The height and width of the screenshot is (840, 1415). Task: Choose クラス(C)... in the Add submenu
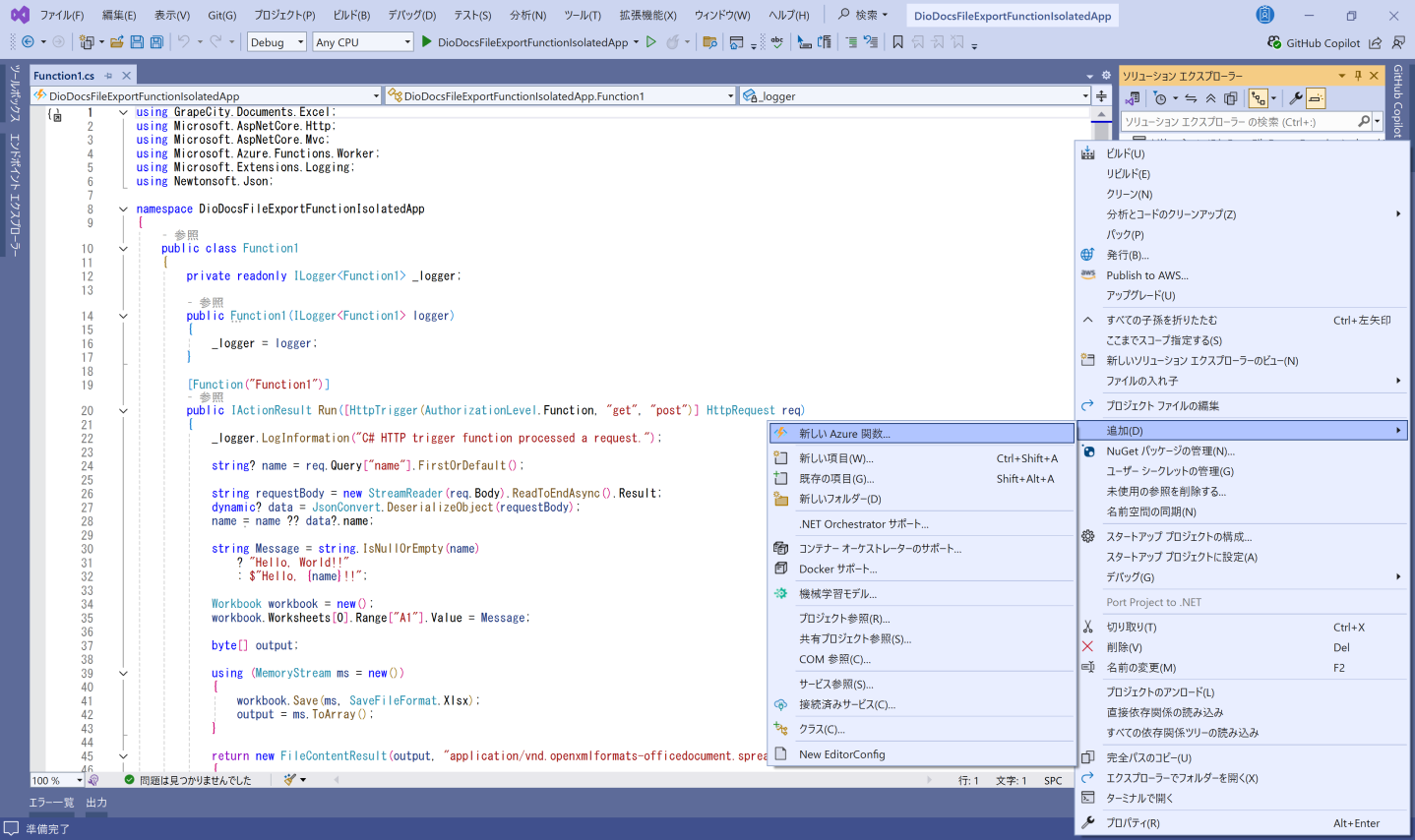[922, 729]
